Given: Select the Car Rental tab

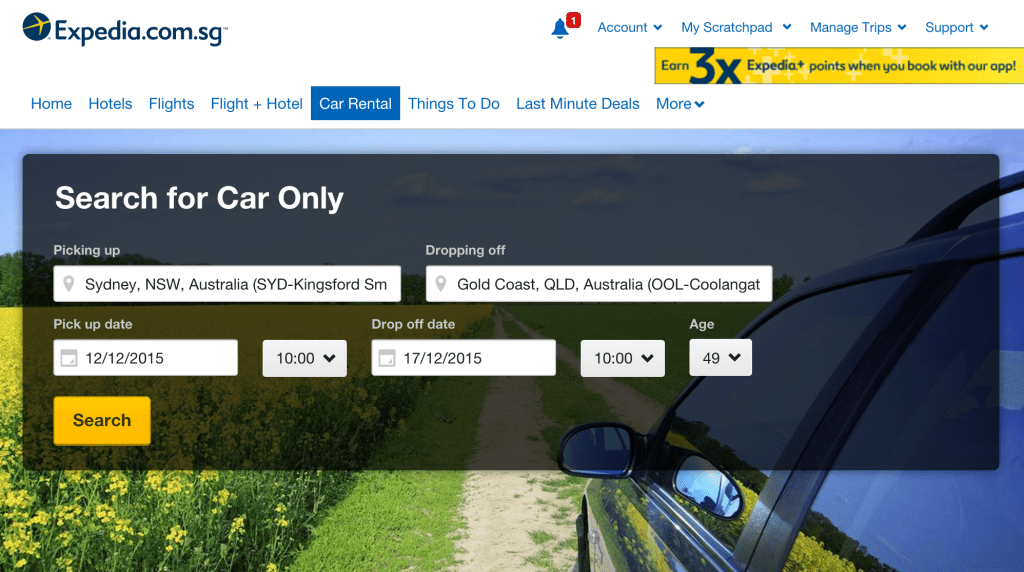Looking at the screenshot, I should [355, 103].
